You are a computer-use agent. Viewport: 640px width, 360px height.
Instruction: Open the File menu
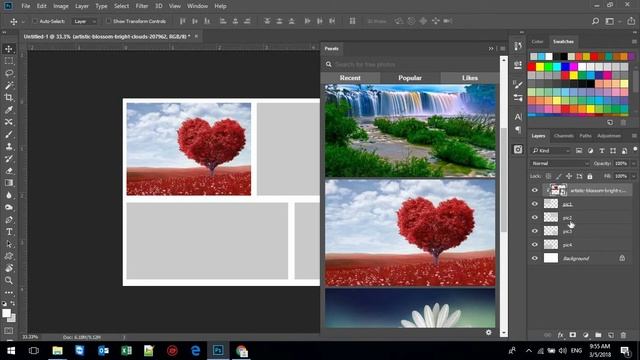pos(26,6)
